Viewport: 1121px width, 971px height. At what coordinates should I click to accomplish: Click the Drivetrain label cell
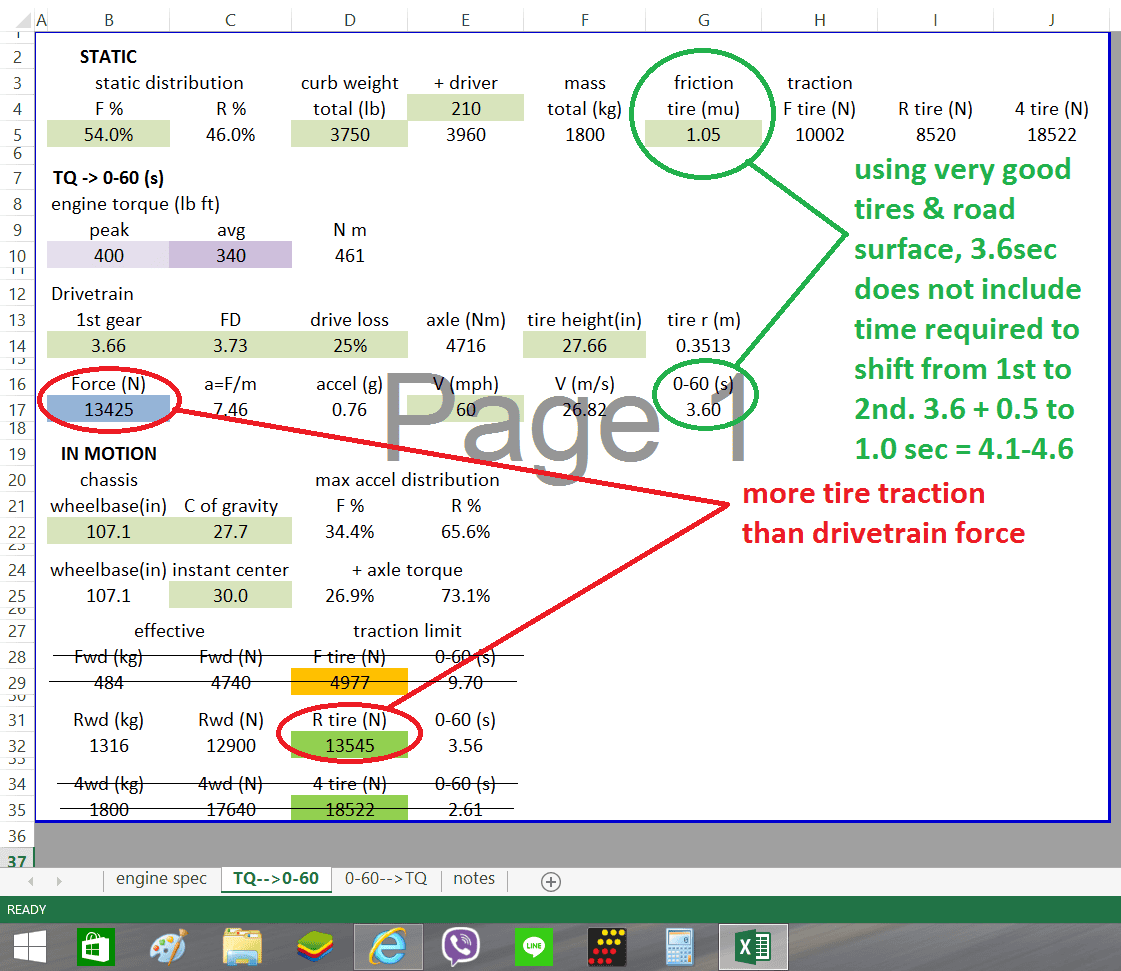pyautogui.click(x=92, y=294)
